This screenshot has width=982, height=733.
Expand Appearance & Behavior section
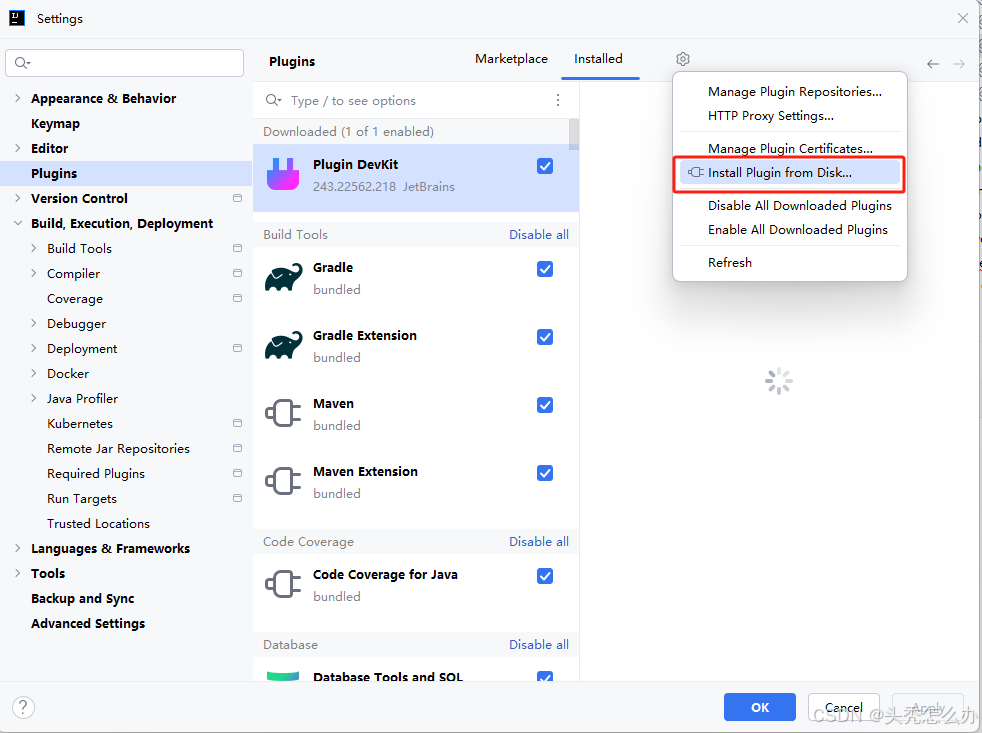[18, 98]
